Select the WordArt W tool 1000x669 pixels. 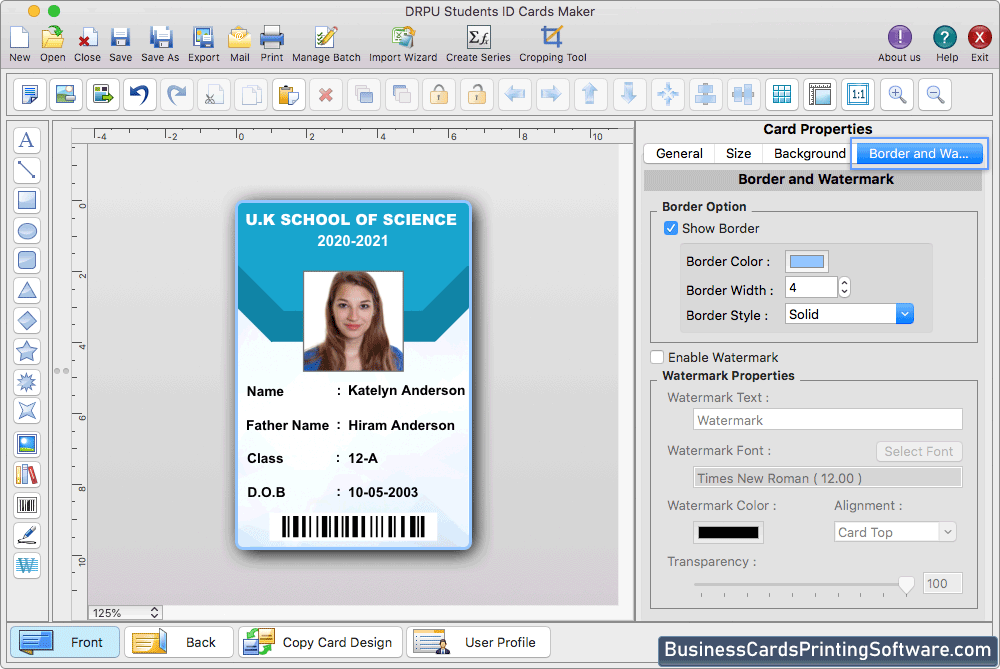coord(27,566)
